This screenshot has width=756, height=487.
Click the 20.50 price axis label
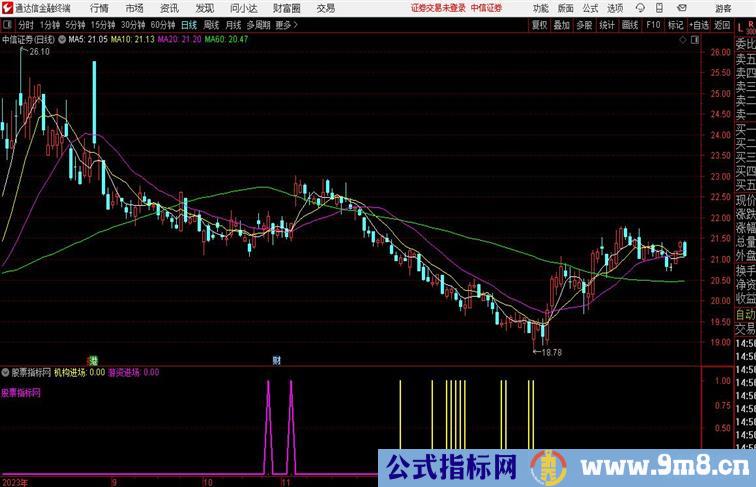pos(721,280)
